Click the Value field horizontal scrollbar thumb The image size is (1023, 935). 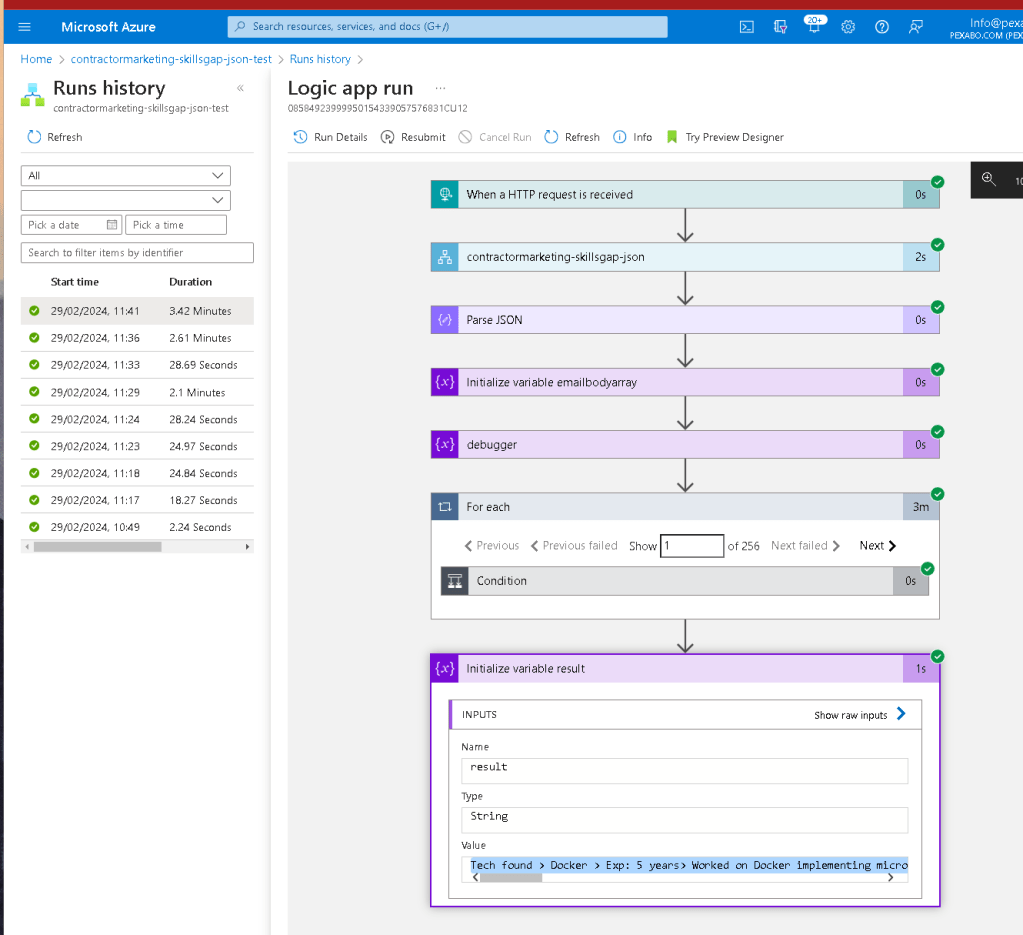[511, 878]
